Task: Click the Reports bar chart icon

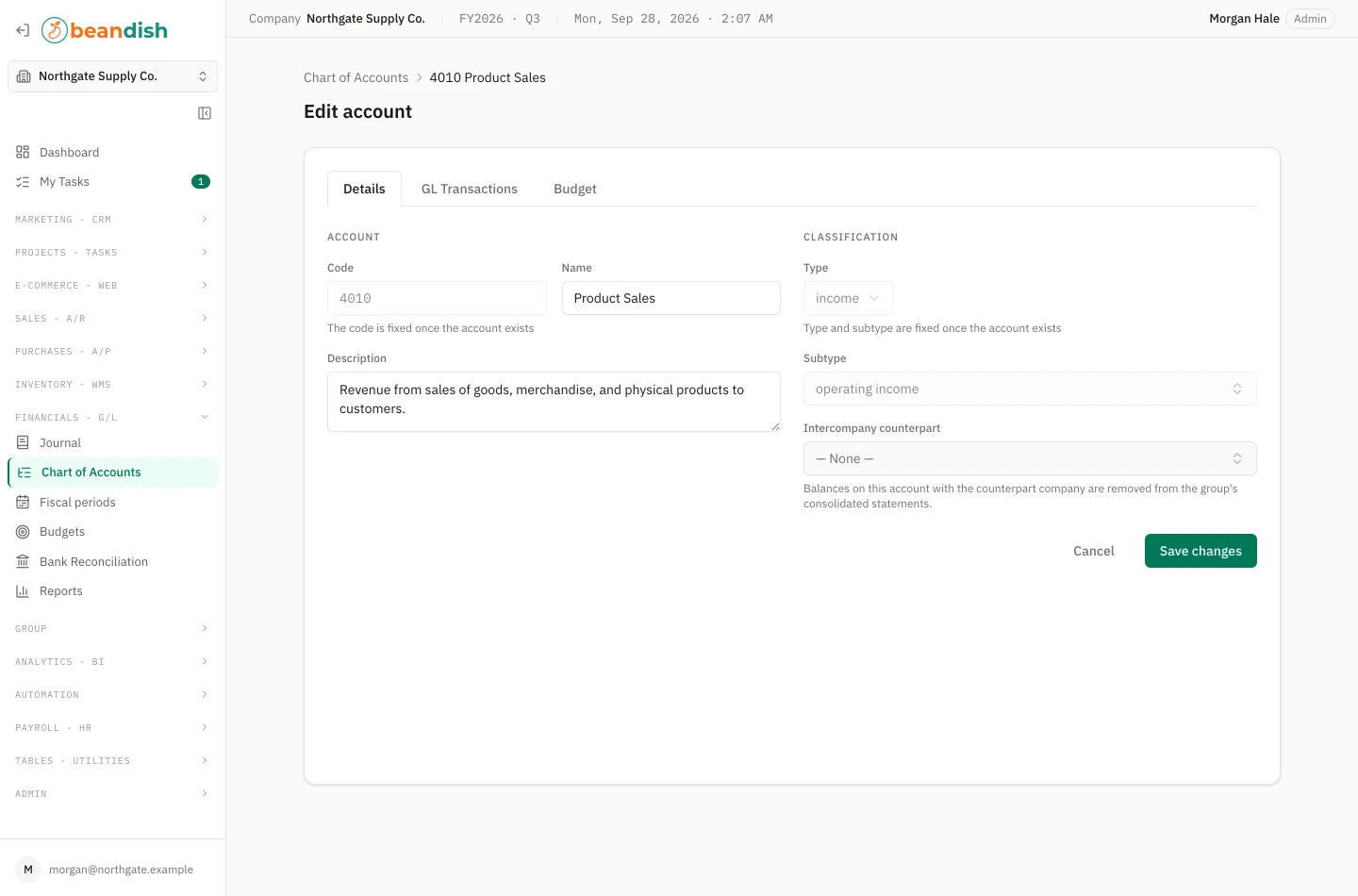Action: (23, 591)
